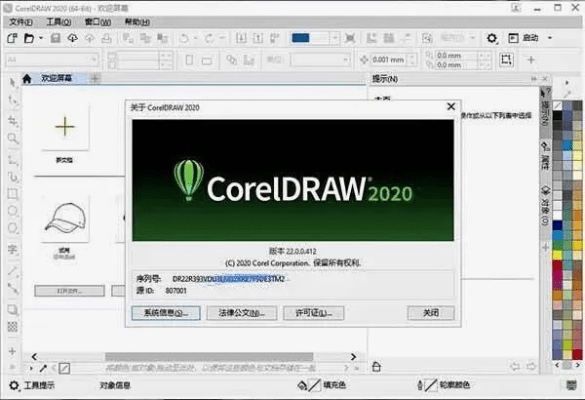Click the full-screen preview icon
The image size is (585, 400).
pos(350,38)
